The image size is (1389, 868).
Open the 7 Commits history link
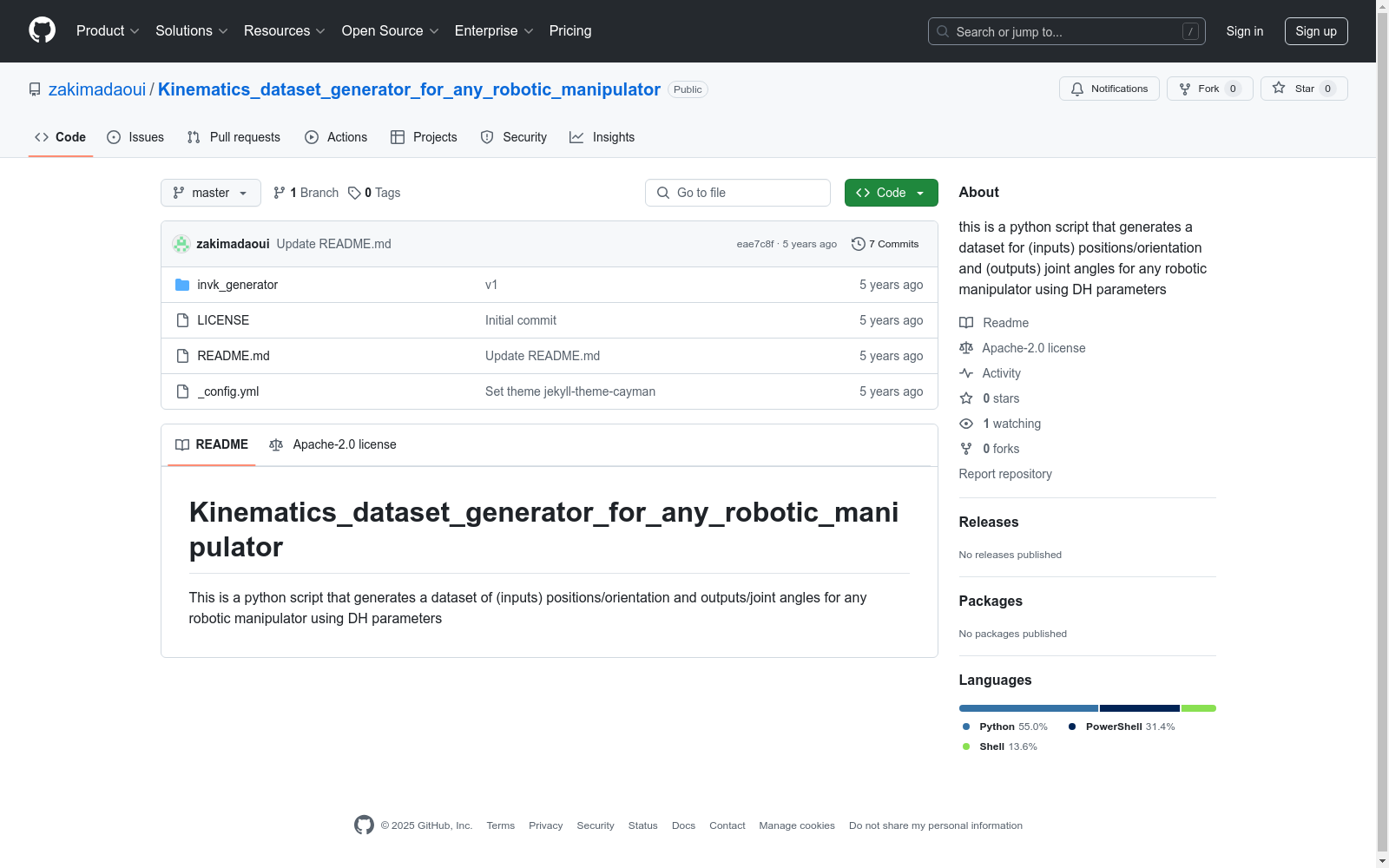click(885, 244)
